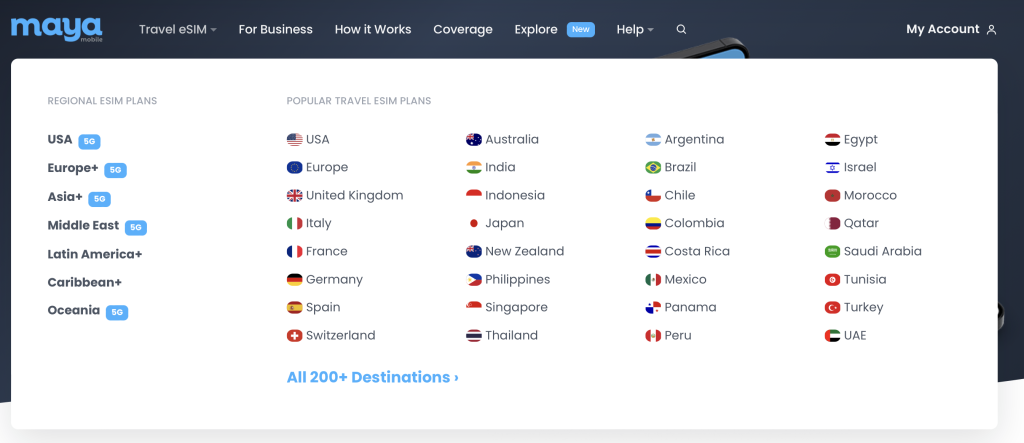Select the Asia+ regional plan
Viewport: 1024px width, 443px height.
(x=79, y=197)
